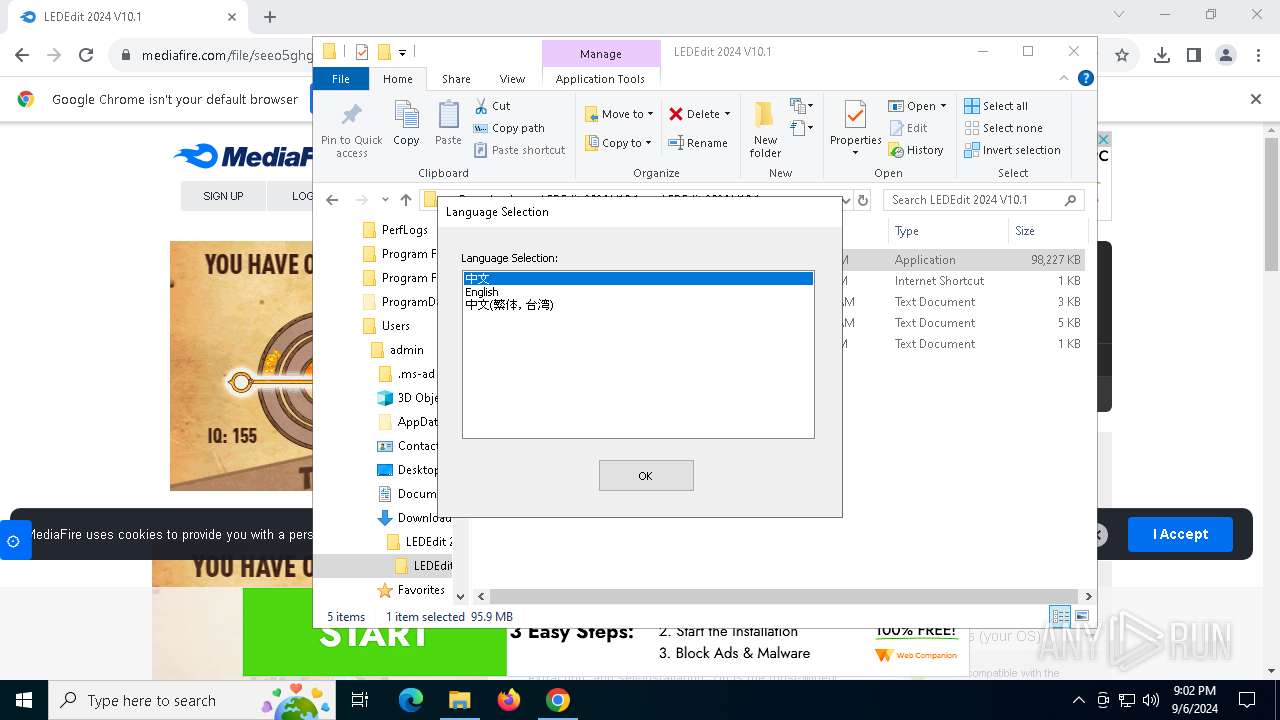Click I Accept cookies button
Image resolution: width=1280 pixels, height=720 pixels.
tap(1180, 534)
